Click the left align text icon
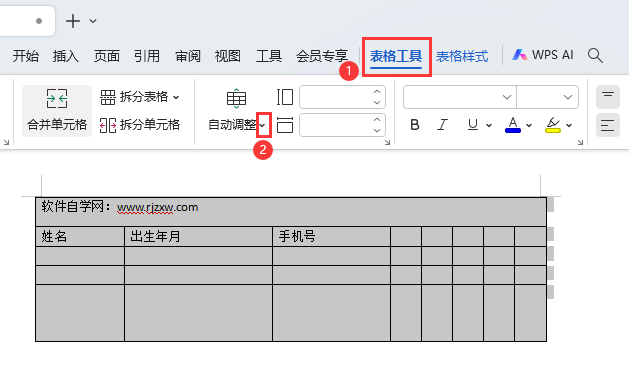 pos(608,125)
